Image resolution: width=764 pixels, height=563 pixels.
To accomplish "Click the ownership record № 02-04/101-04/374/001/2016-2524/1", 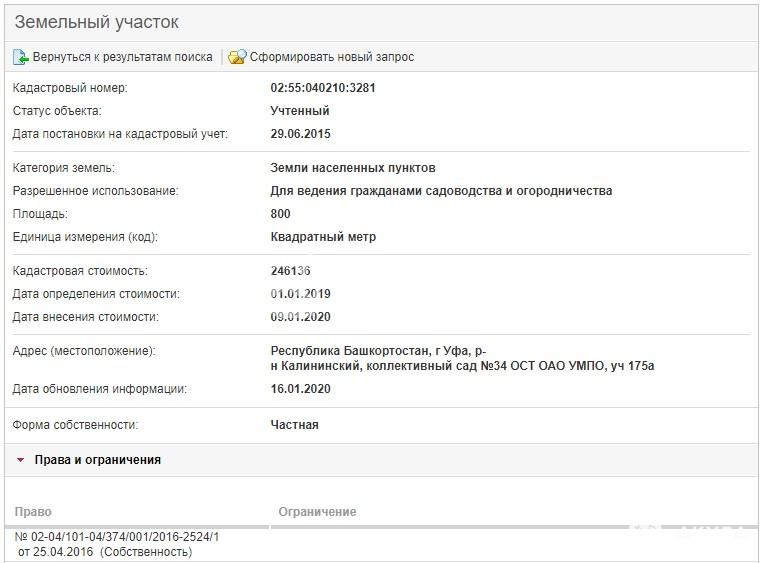I will (x=117, y=544).
